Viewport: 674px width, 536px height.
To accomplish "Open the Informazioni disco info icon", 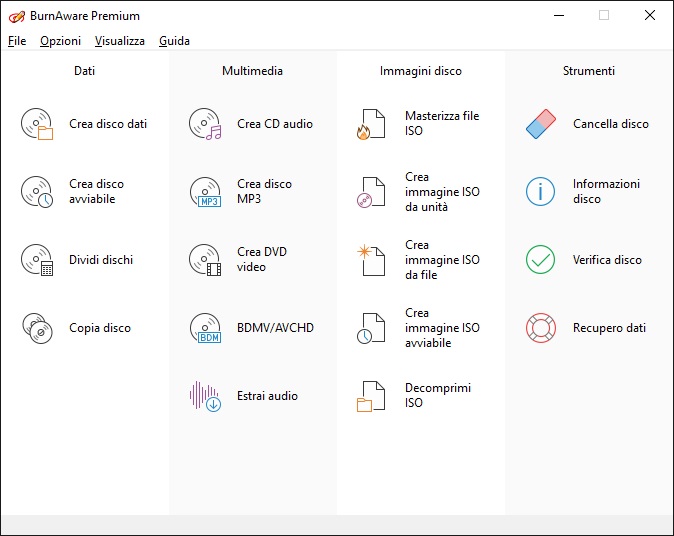I will (540, 191).
